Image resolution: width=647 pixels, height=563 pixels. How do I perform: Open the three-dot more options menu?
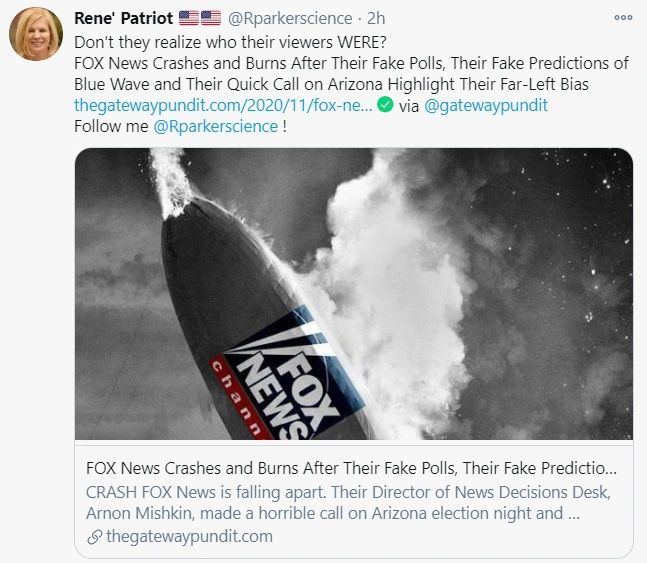[x=622, y=17]
